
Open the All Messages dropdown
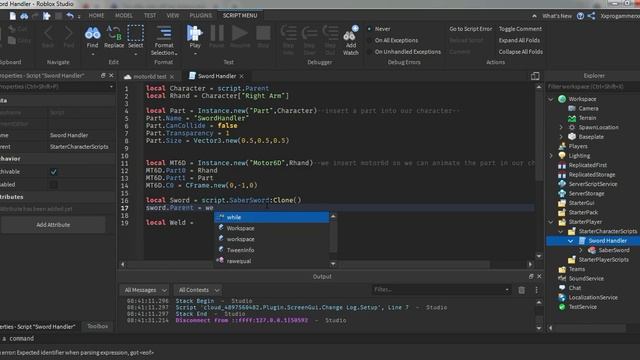pos(145,290)
